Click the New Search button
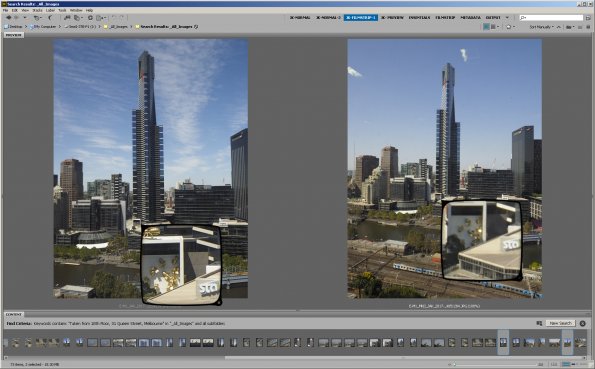595x369 pixels. tap(560, 323)
